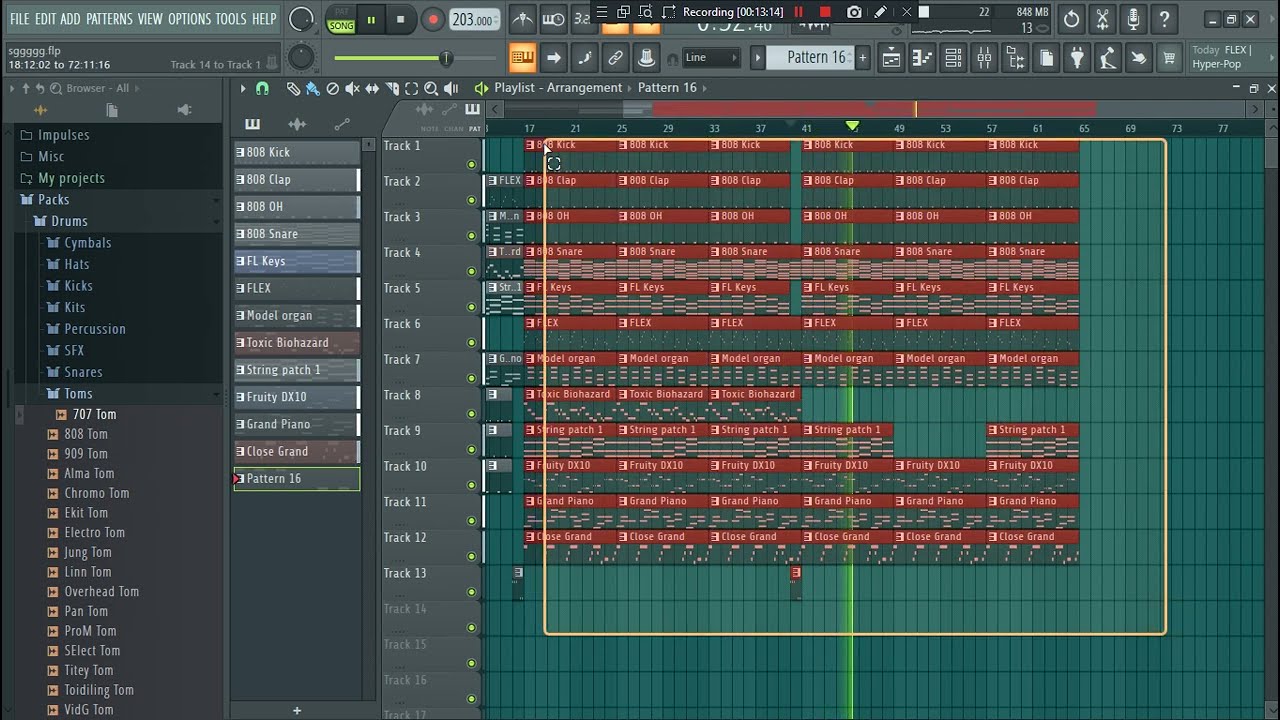The image size is (1280, 720).
Task: Open the Piano roll from toolbar
Action: [x=923, y=58]
